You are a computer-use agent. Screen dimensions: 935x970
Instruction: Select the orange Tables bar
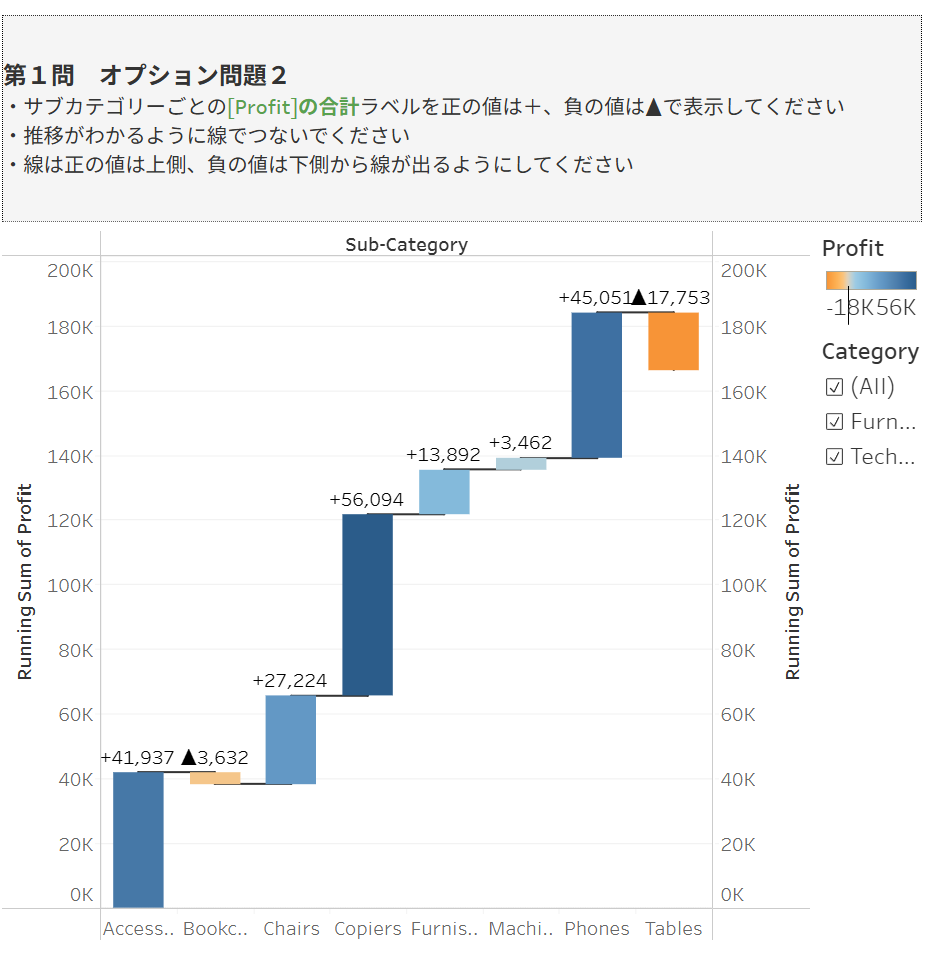coord(673,341)
